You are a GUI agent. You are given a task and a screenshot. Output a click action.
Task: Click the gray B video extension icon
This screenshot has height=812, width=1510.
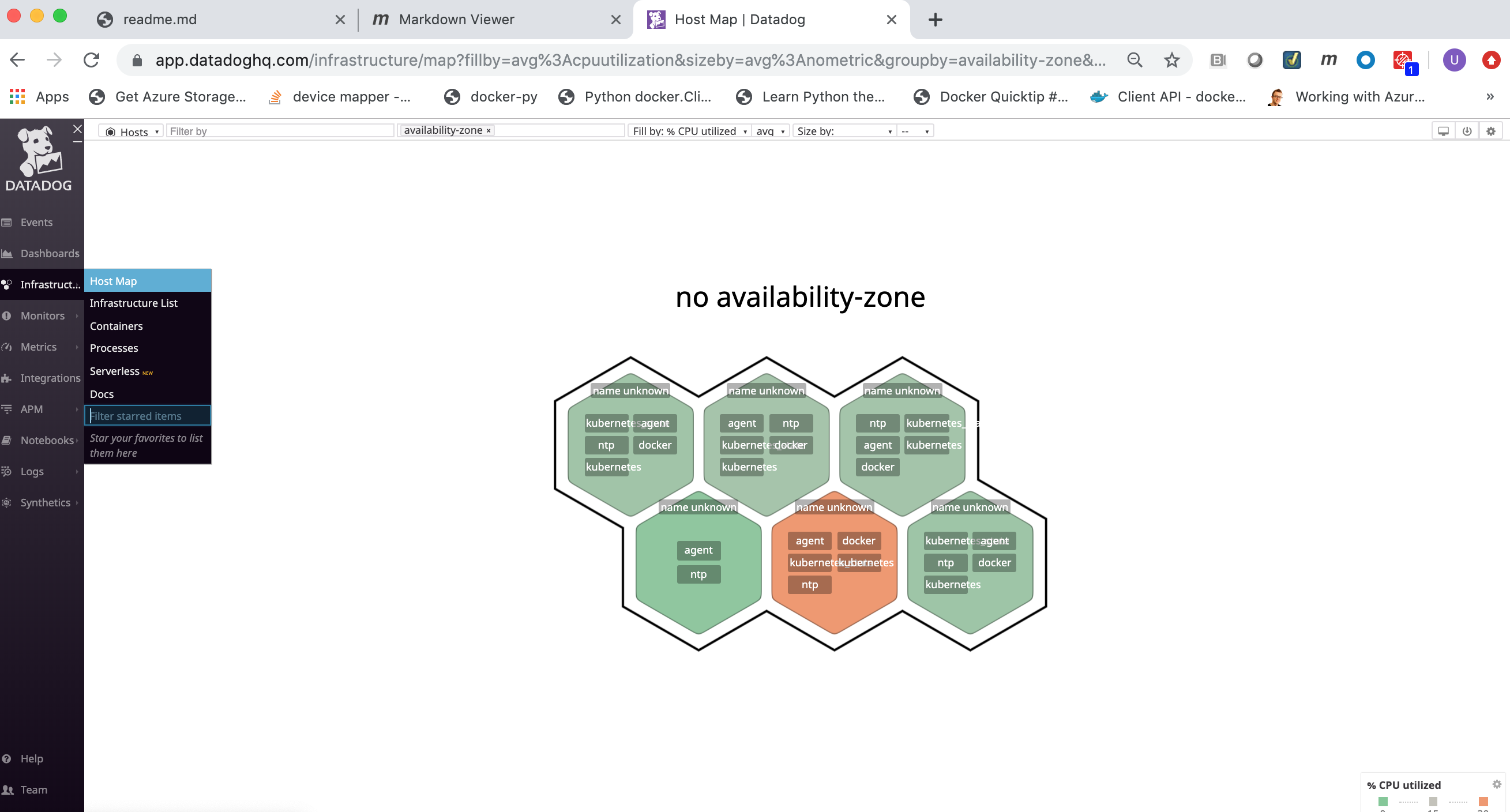pos(1218,60)
